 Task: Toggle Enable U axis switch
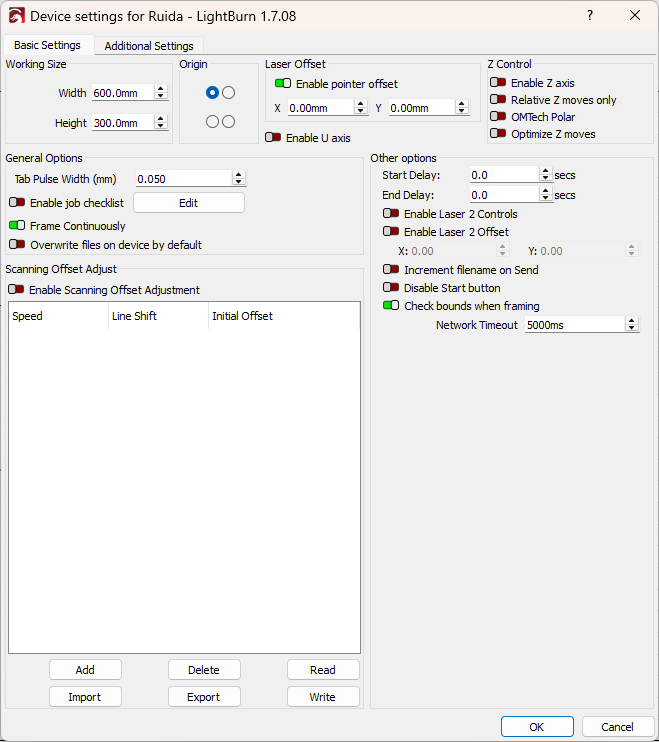click(x=273, y=137)
